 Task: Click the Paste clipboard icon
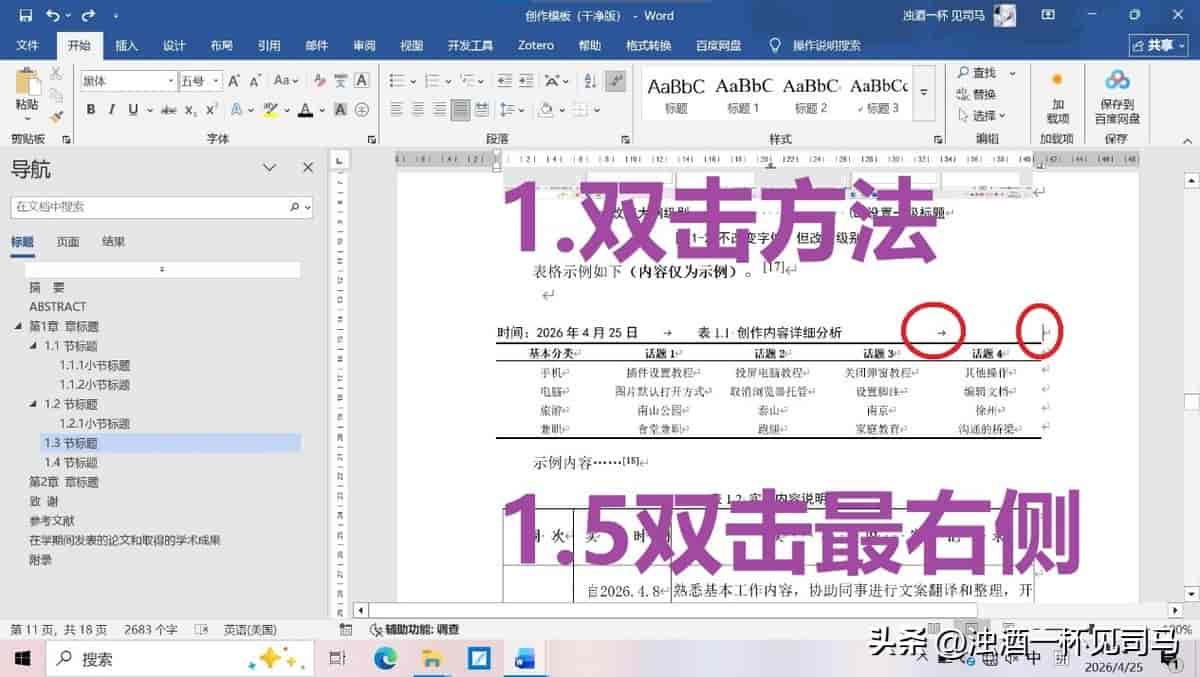26,80
